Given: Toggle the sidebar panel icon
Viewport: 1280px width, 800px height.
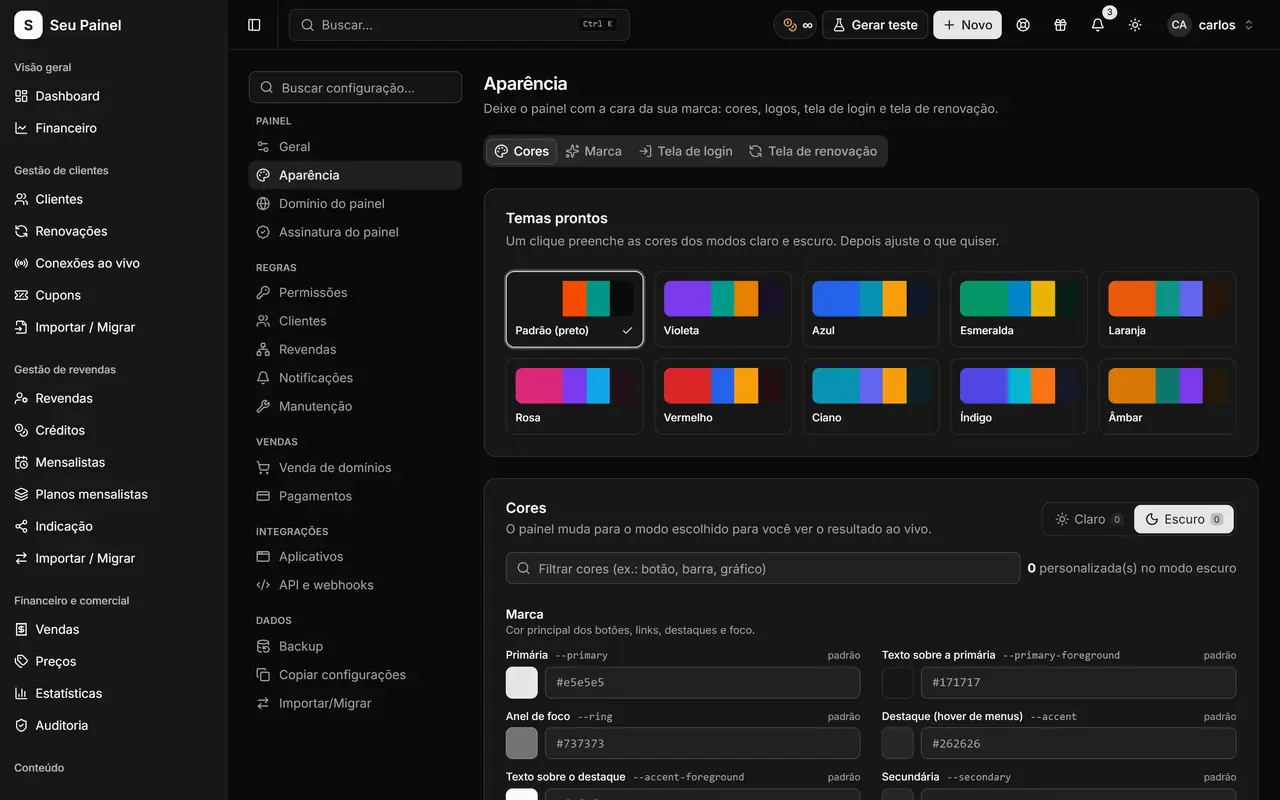Looking at the screenshot, I should [254, 25].
